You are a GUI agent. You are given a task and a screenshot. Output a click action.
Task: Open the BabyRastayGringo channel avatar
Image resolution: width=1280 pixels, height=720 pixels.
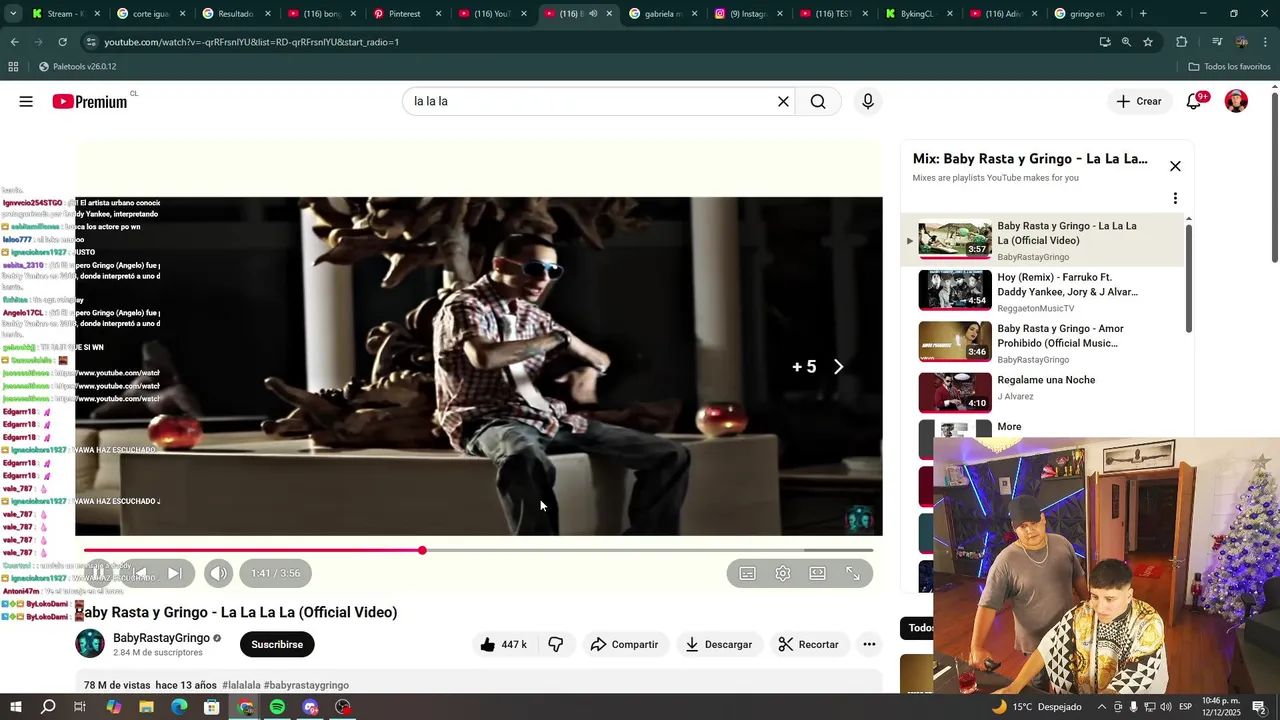click(90, 643)
